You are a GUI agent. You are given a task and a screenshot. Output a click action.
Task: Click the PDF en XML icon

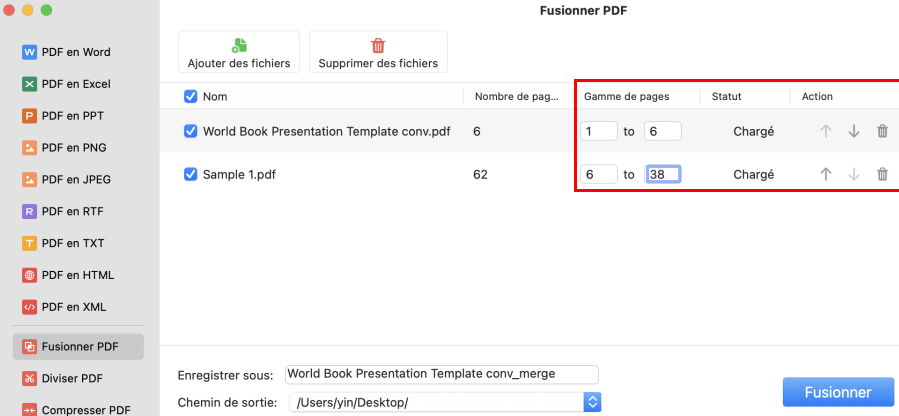coord(29,307)
